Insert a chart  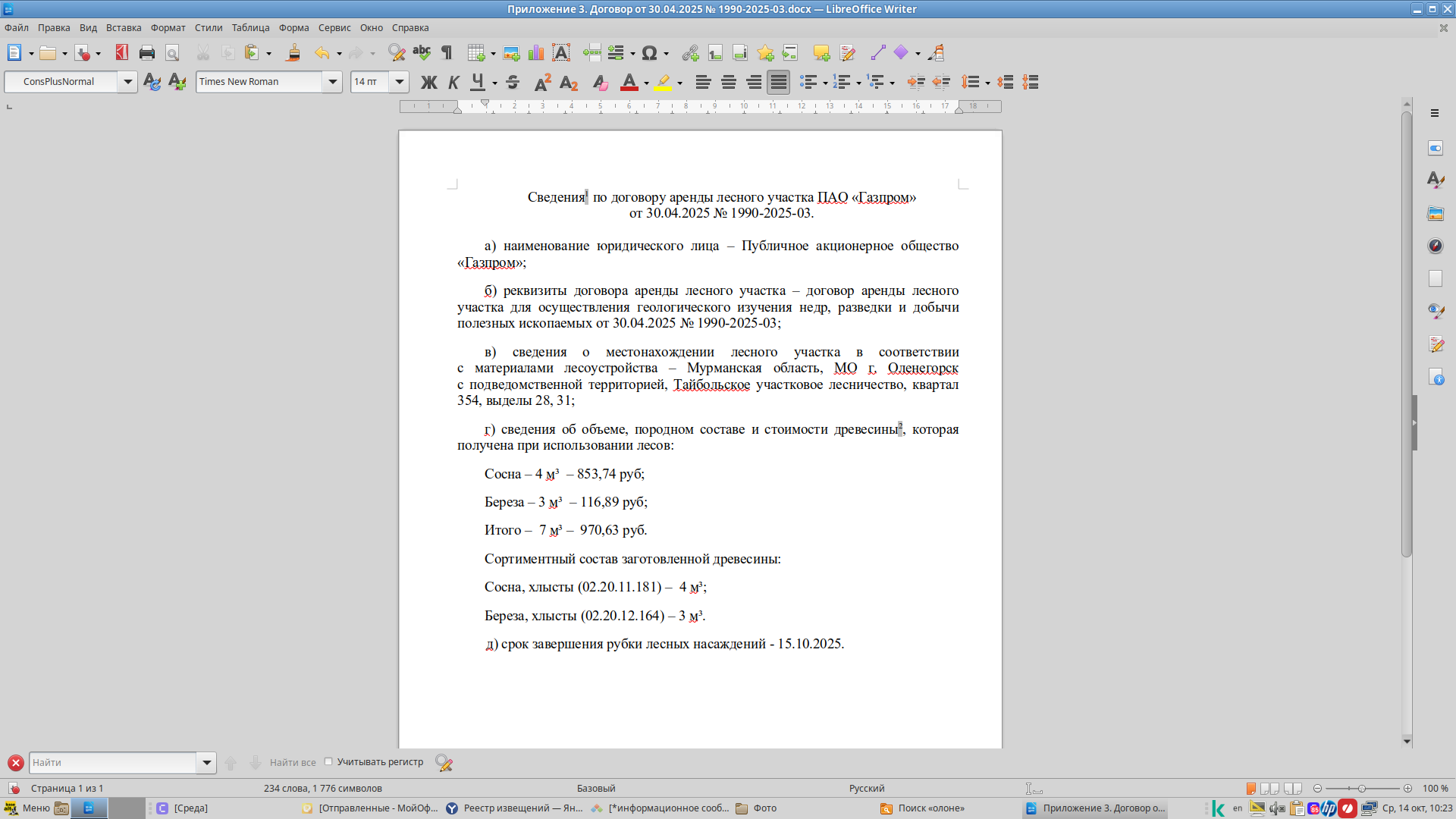(536, 53)
